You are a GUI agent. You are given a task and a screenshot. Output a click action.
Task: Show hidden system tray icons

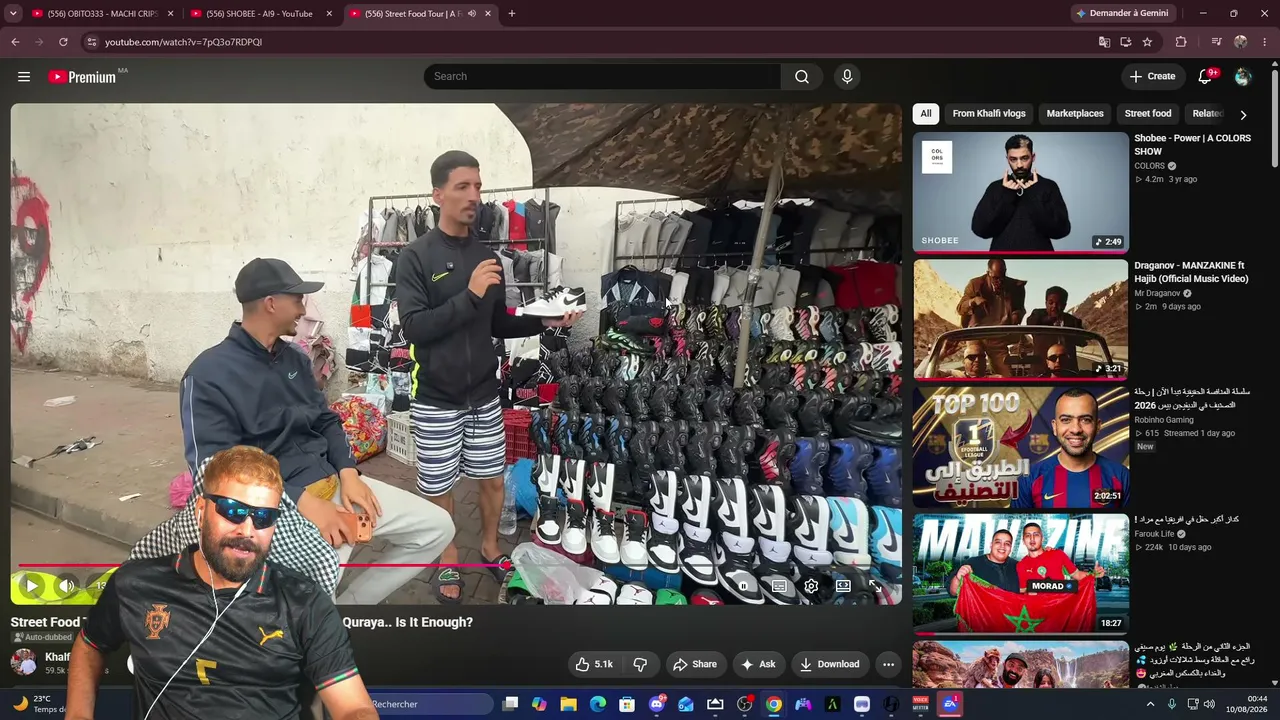pyautogui.click(x=1150, y=704)
